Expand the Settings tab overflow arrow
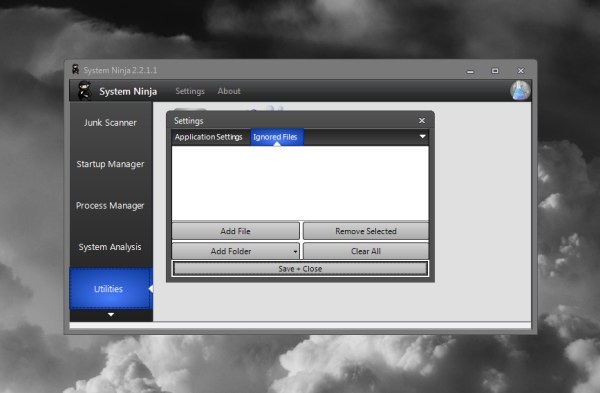Viewport: 600px width, 393px height. [x=422, y=137]
